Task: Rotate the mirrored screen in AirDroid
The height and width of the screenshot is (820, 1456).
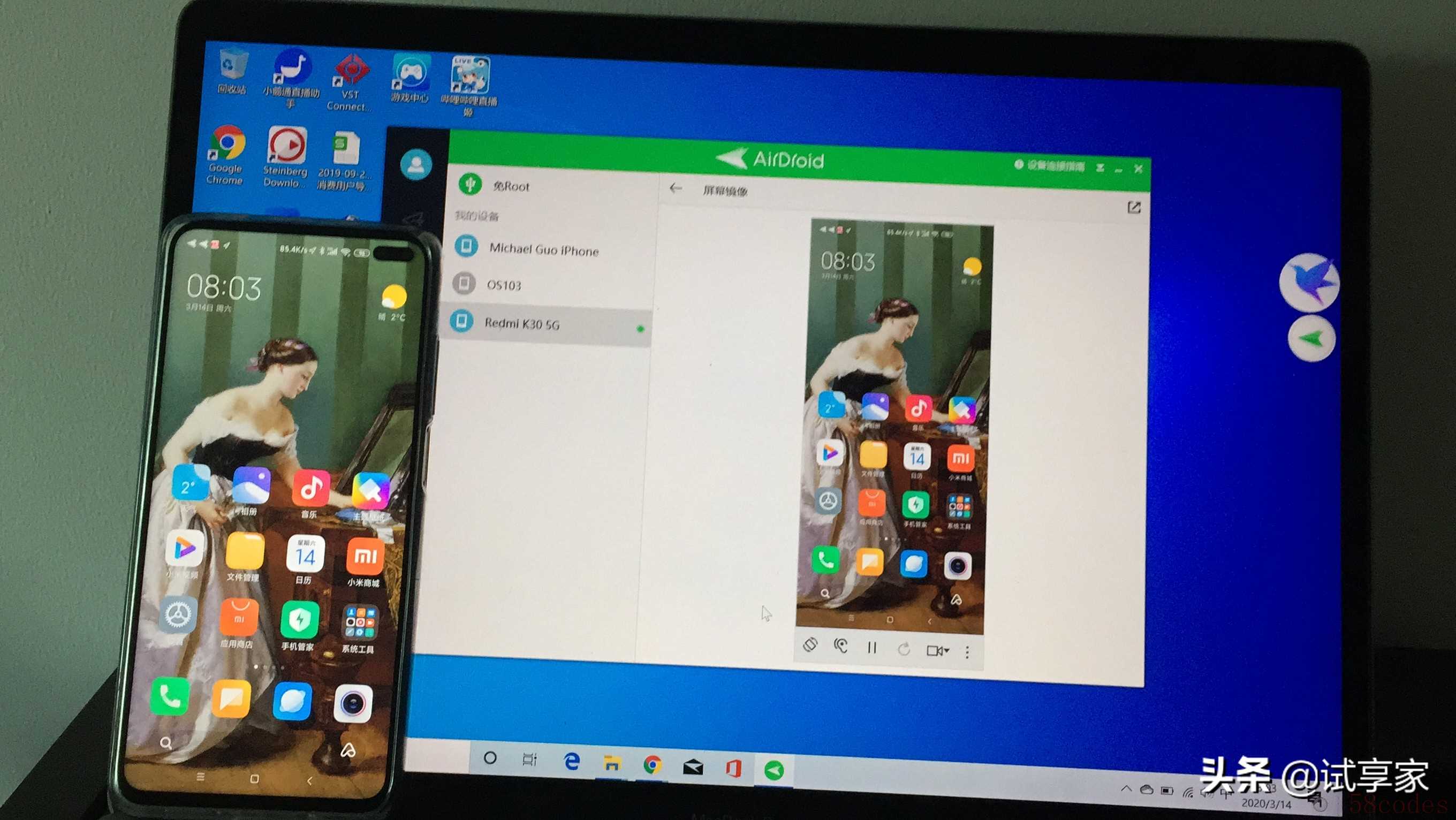Action: click(810, 645)
